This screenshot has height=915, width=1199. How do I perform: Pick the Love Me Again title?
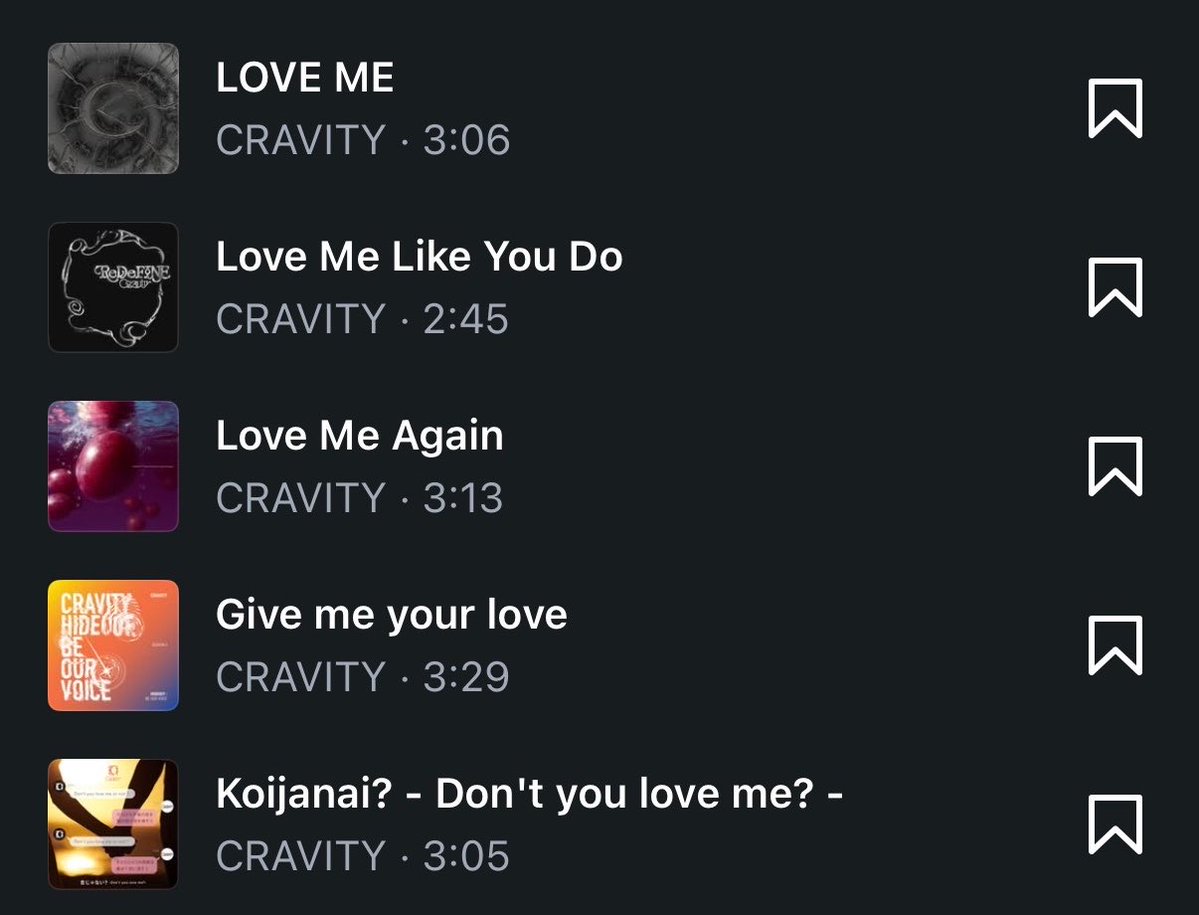[359, 436]
